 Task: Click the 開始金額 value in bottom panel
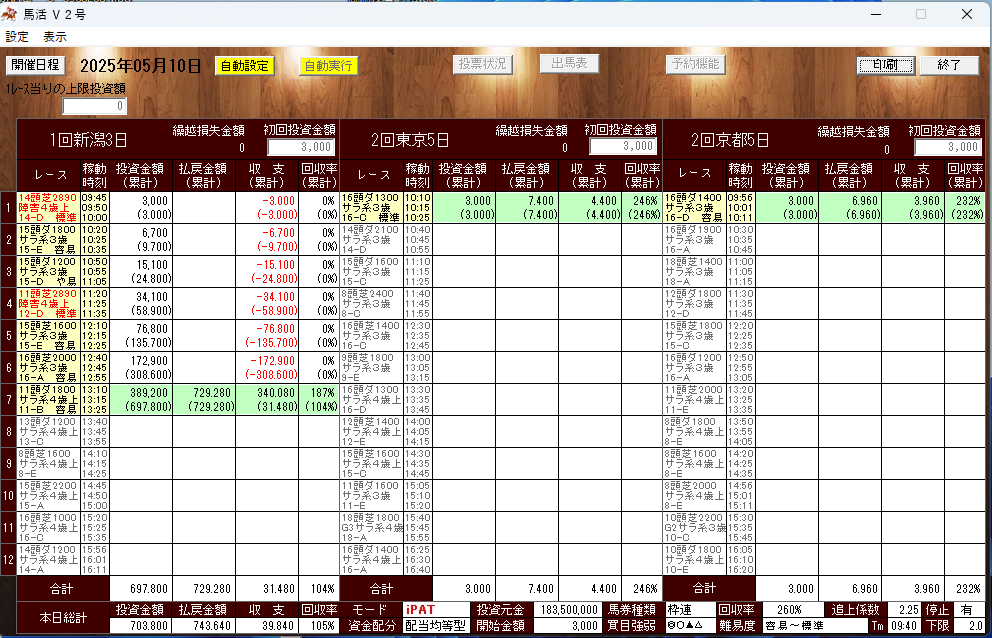point(567,626)
